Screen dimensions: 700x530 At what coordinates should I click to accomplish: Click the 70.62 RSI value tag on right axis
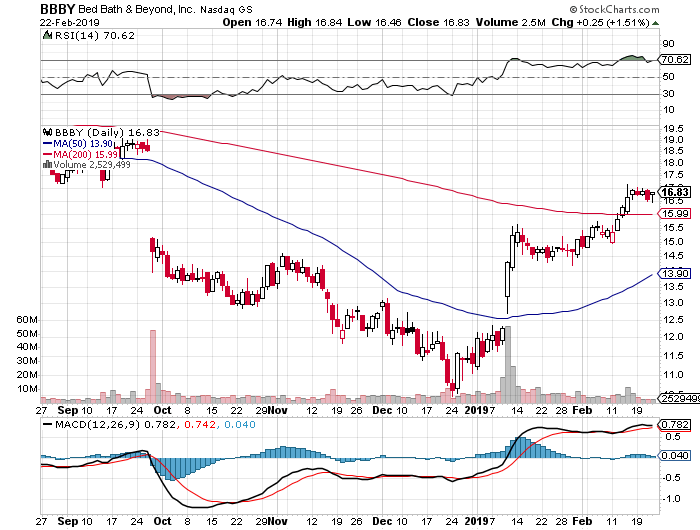coord(675,59)
